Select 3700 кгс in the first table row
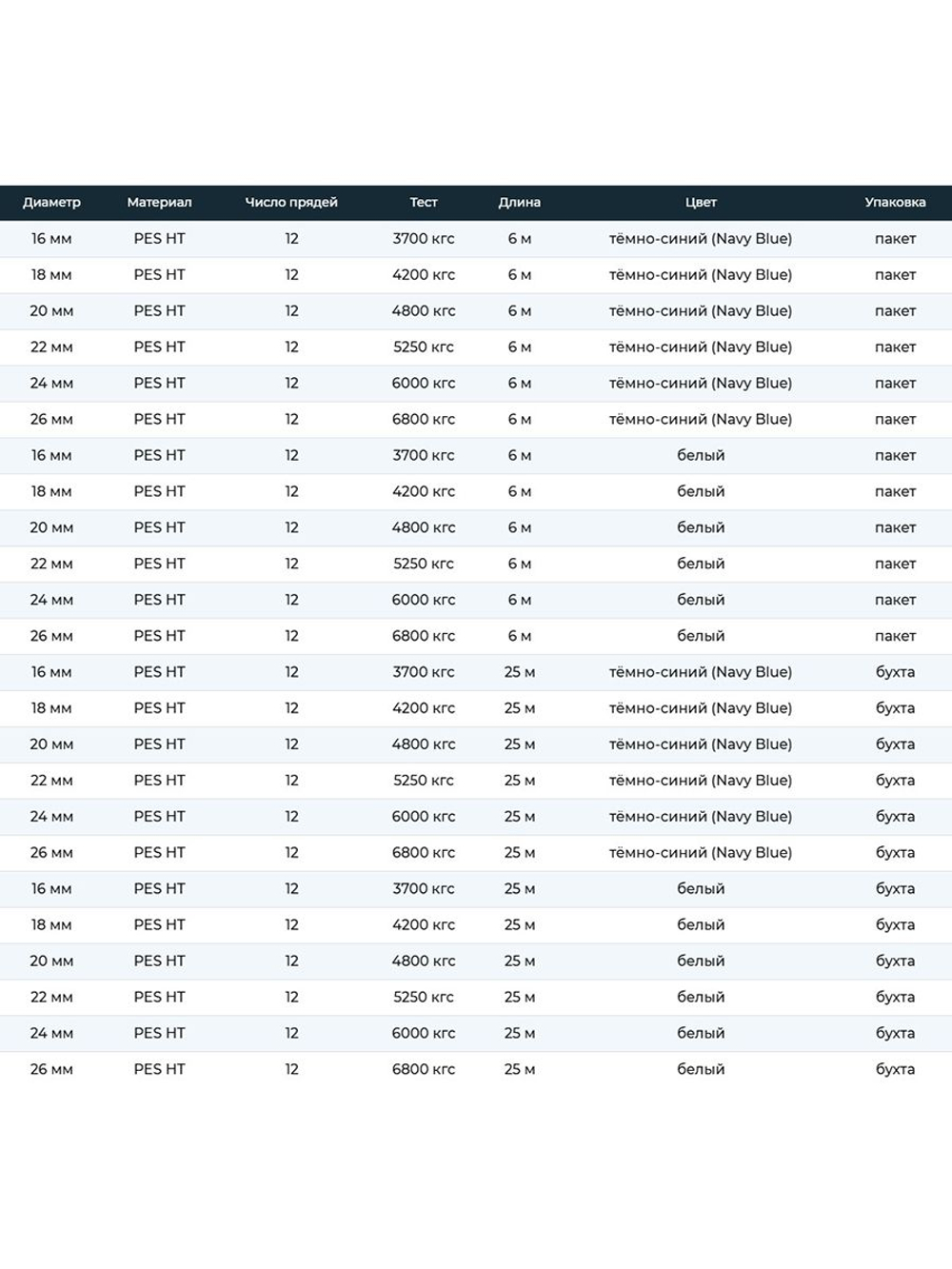Viewport: 952px width, 1269px height. click(424, 238)
